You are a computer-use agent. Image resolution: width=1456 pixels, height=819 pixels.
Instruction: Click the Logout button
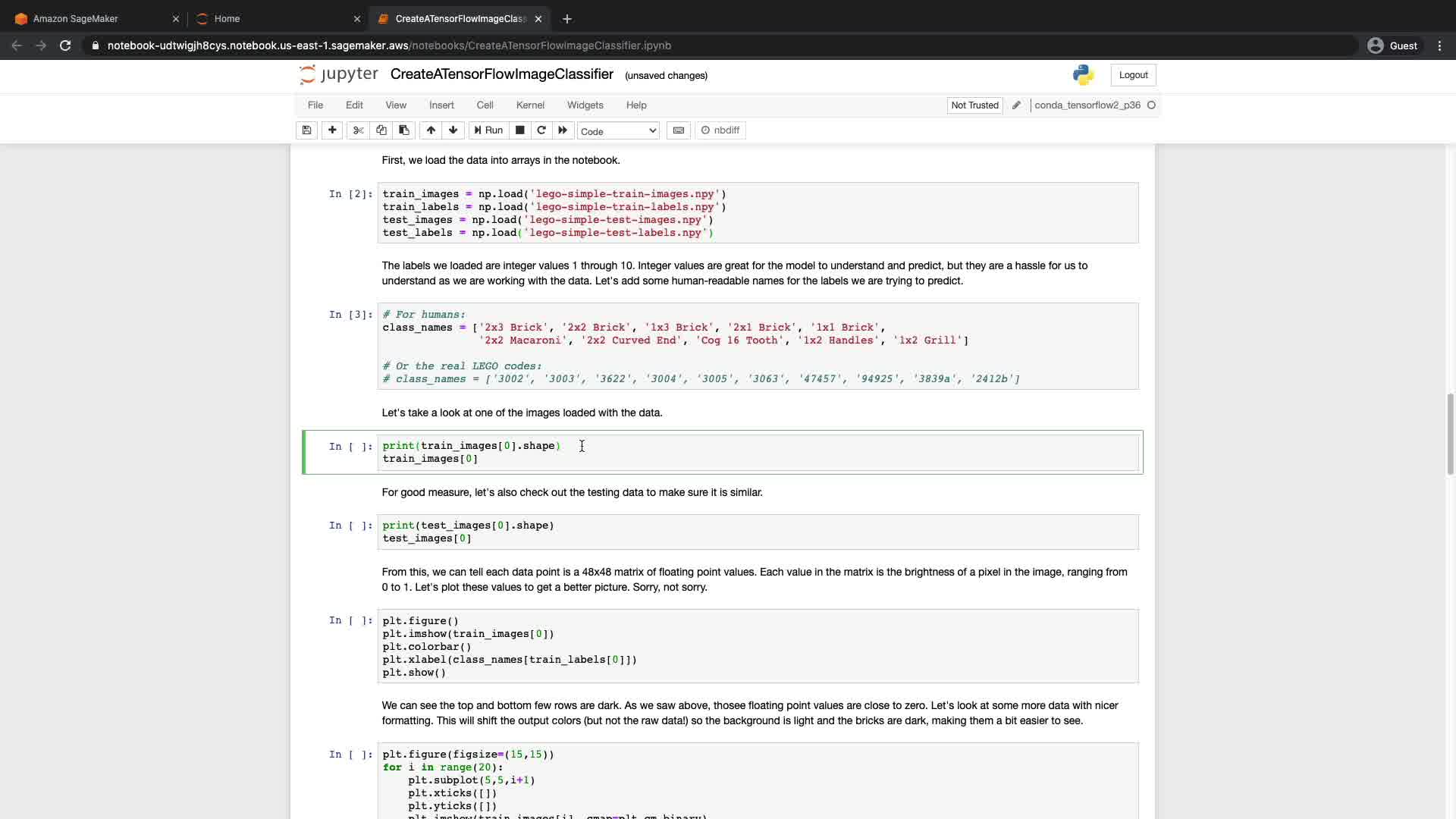1133,75
